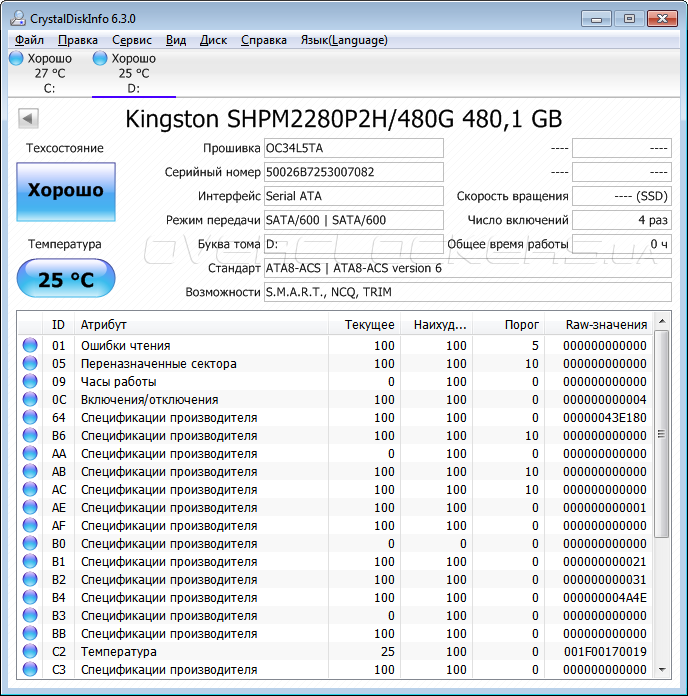The width and height of the screenshot is (688, 696).
Task: Click the Raw-значения column header
Action: (599, 324)
